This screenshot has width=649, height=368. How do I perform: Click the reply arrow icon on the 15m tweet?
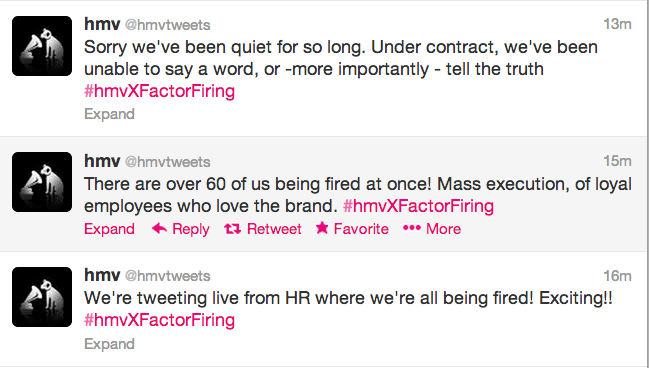point(159,228)
